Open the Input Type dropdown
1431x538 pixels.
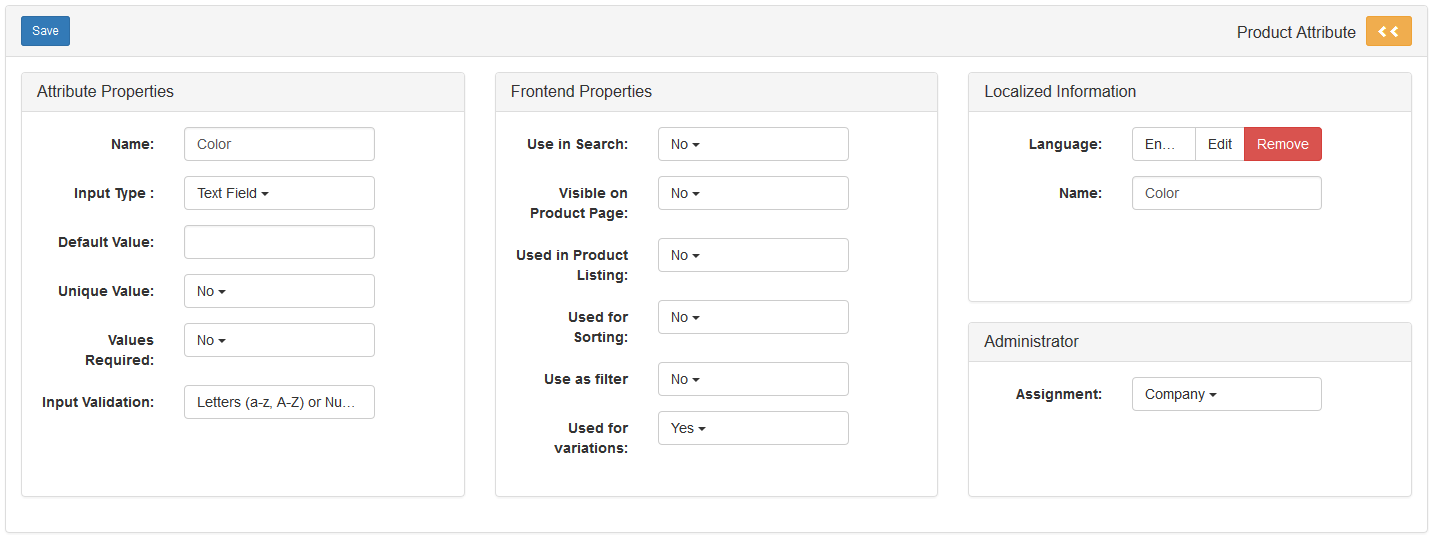tap(279, 193)
